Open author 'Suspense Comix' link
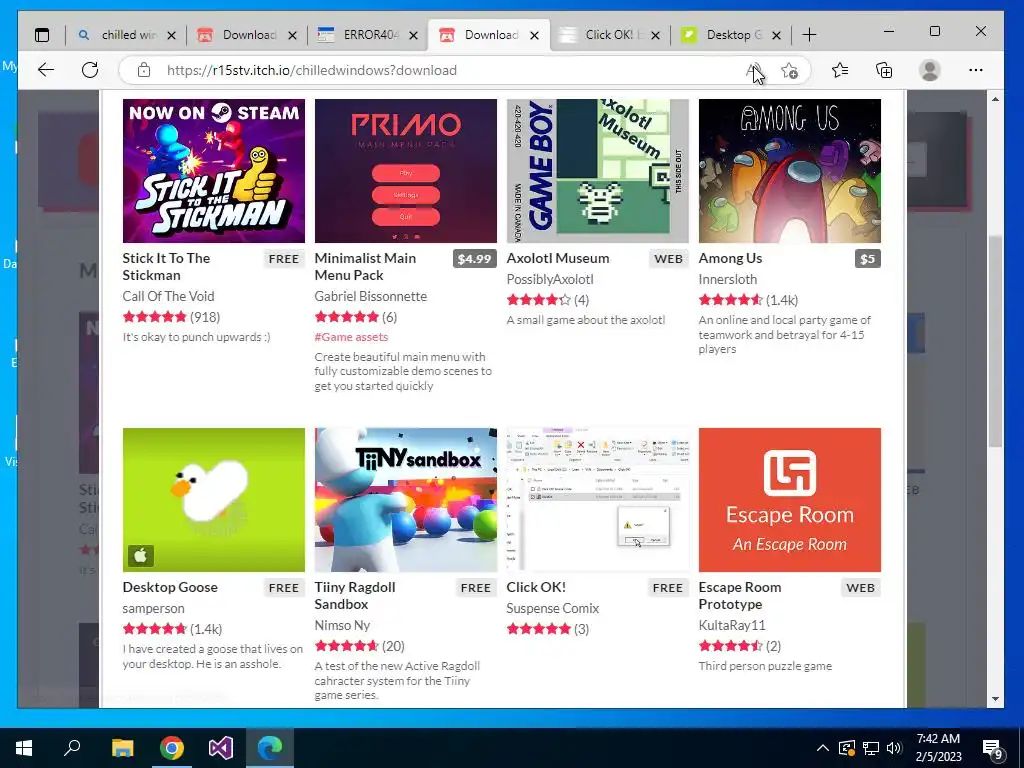The width and height of the screenshot is (1024, 768). pyautogui.click(x=552, y=608)
